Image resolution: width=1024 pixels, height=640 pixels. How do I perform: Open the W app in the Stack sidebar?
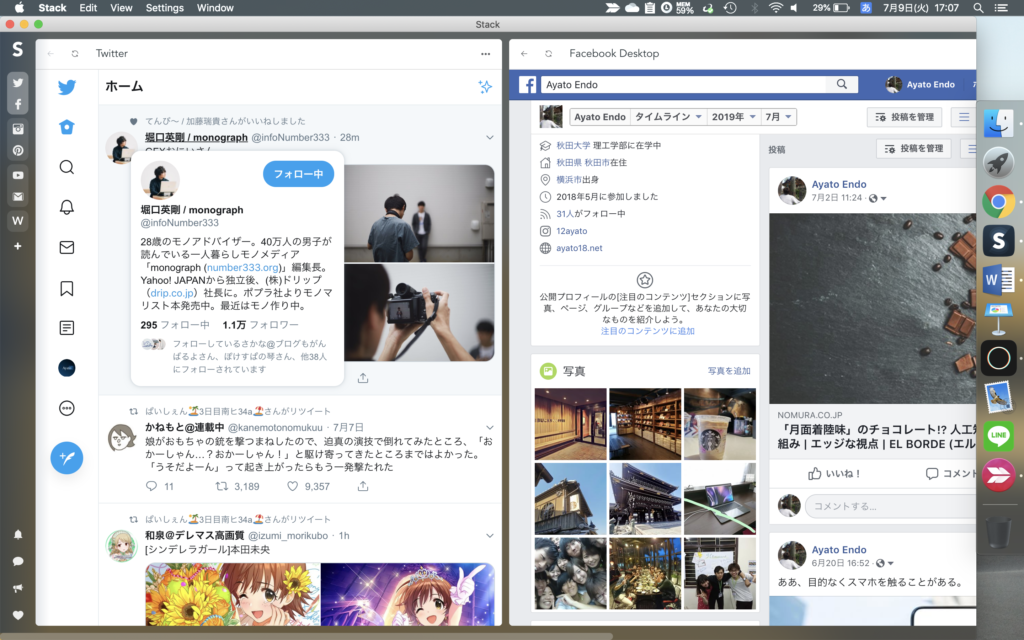[18, 220]
